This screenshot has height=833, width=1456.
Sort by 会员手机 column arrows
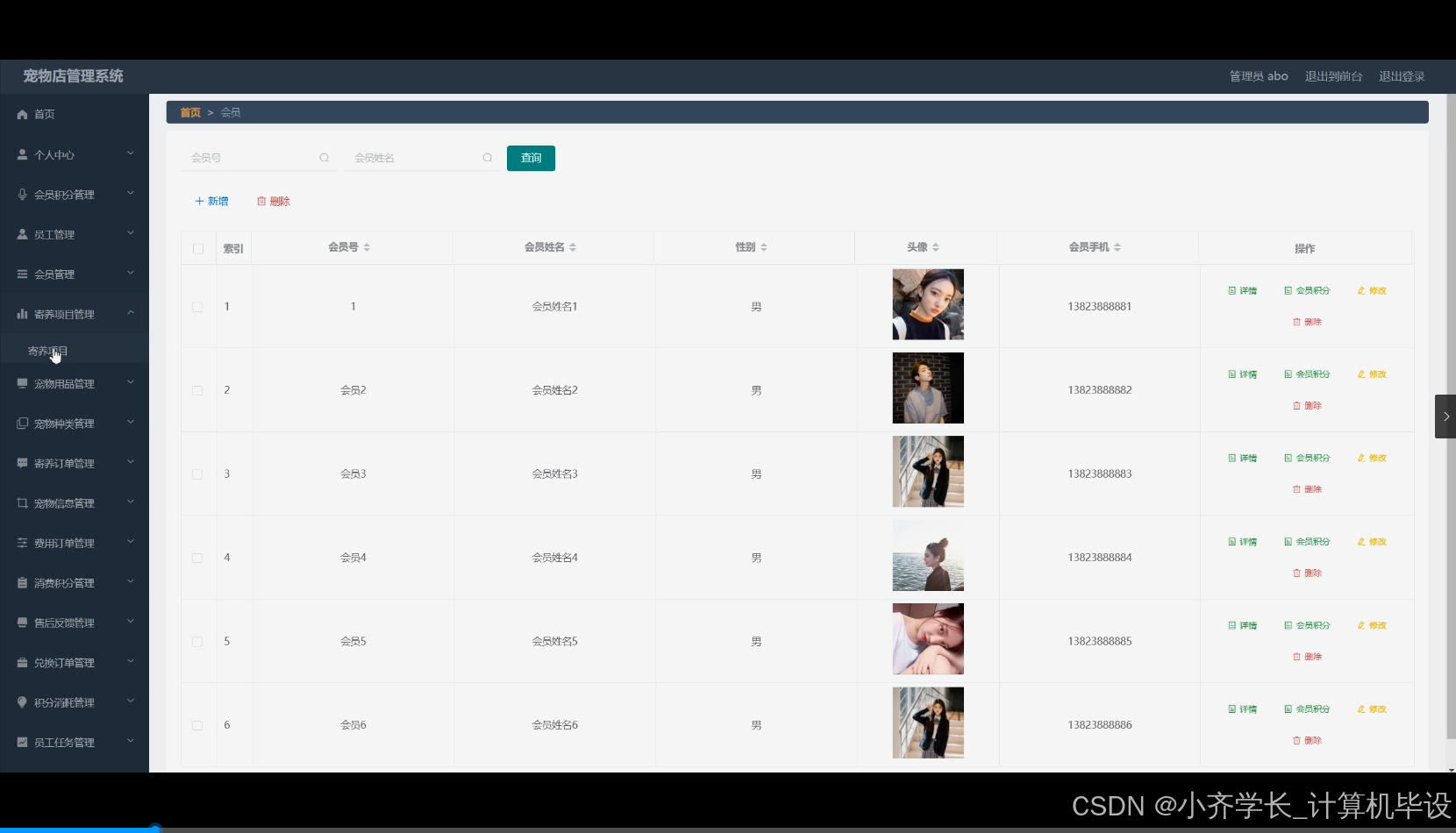coord(1117,247)
